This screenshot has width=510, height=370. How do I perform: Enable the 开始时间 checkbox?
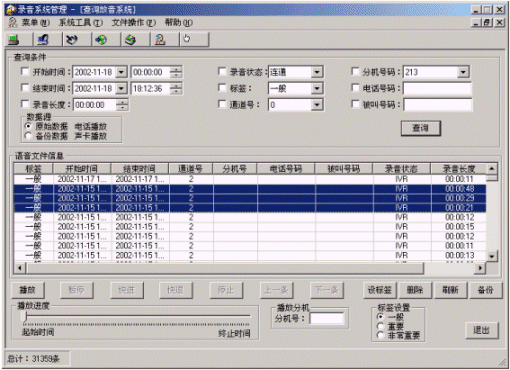pos(25,71)
